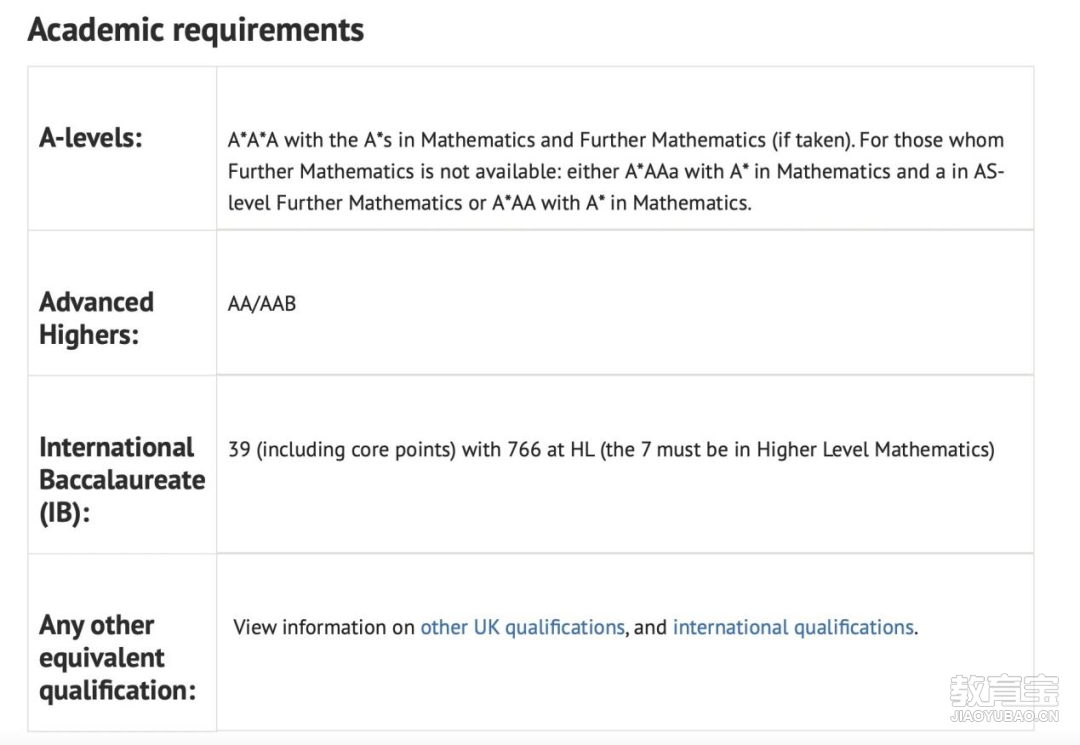Click the 'qualification:' word in last row
The image size is (1080, 745).
coord(117,691)
